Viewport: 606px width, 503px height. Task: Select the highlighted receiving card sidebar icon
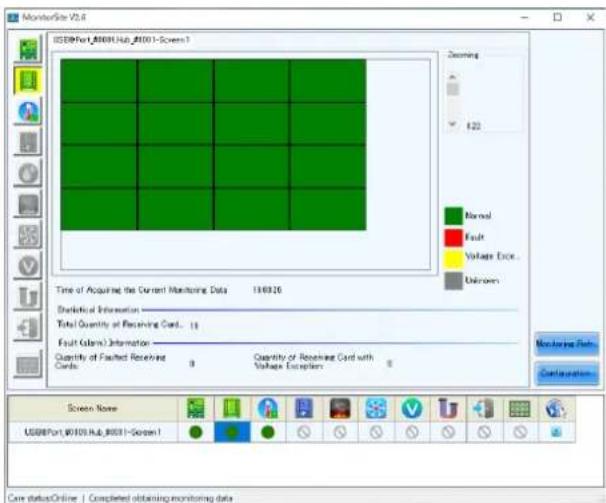pos(28,81)
